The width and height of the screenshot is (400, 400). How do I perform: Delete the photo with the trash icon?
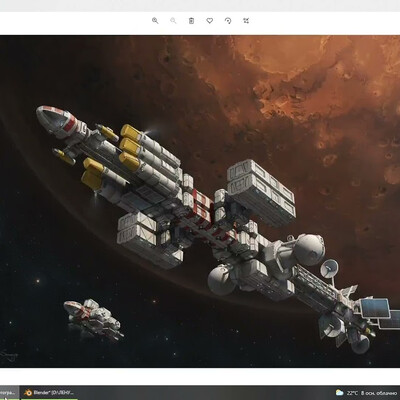click(191, 21)
